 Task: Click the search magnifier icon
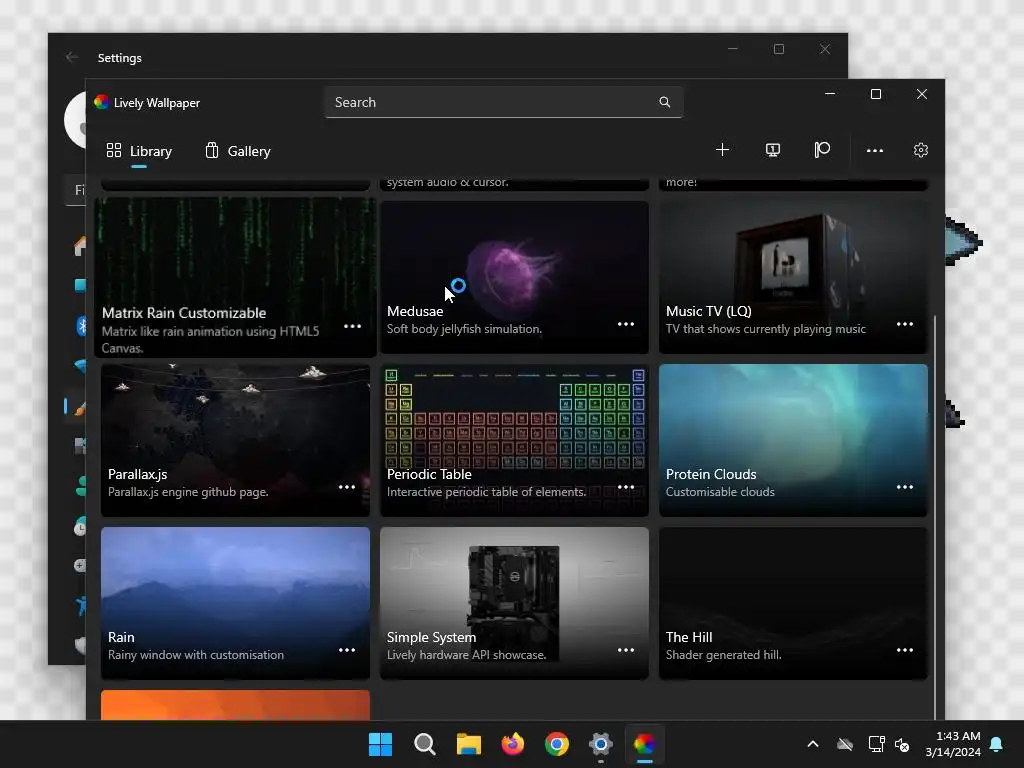coord(665,102)
